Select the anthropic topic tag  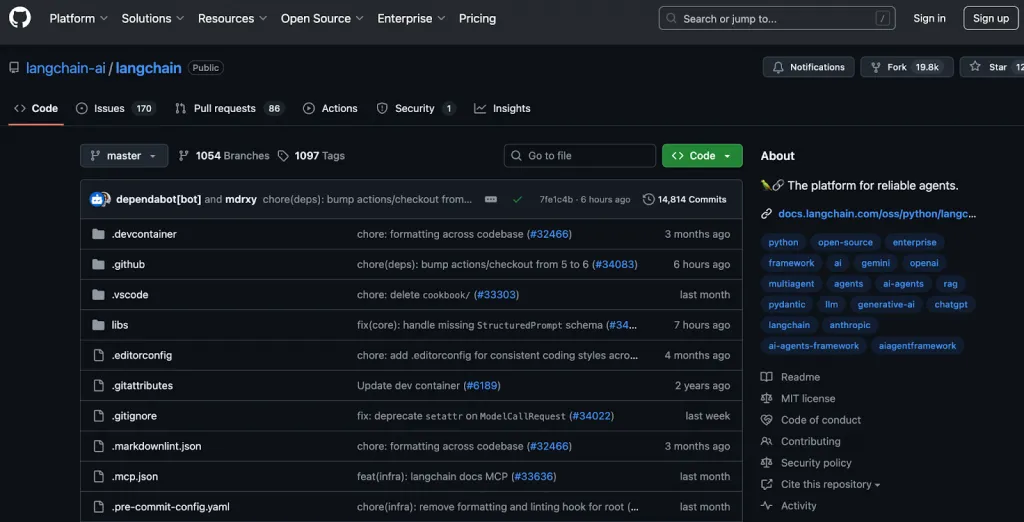850,325
